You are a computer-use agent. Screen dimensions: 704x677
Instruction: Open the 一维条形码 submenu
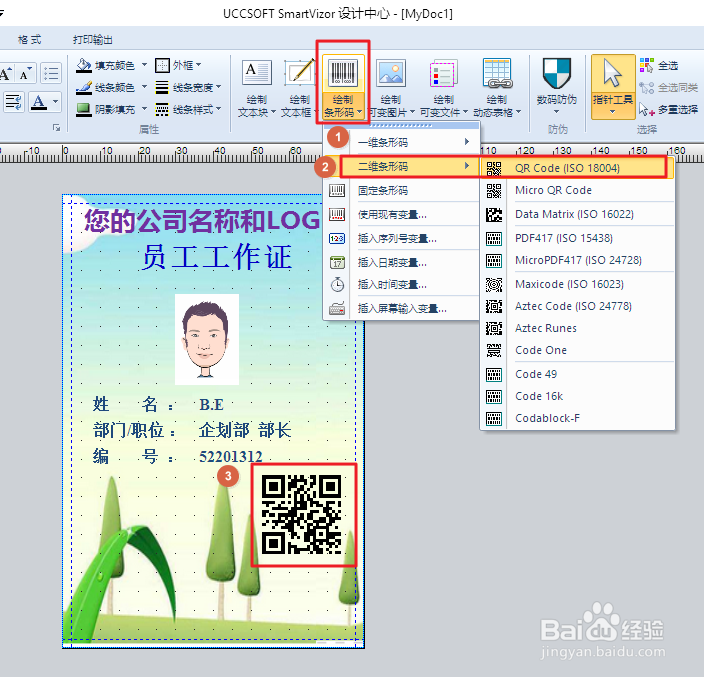coord(401,142)
